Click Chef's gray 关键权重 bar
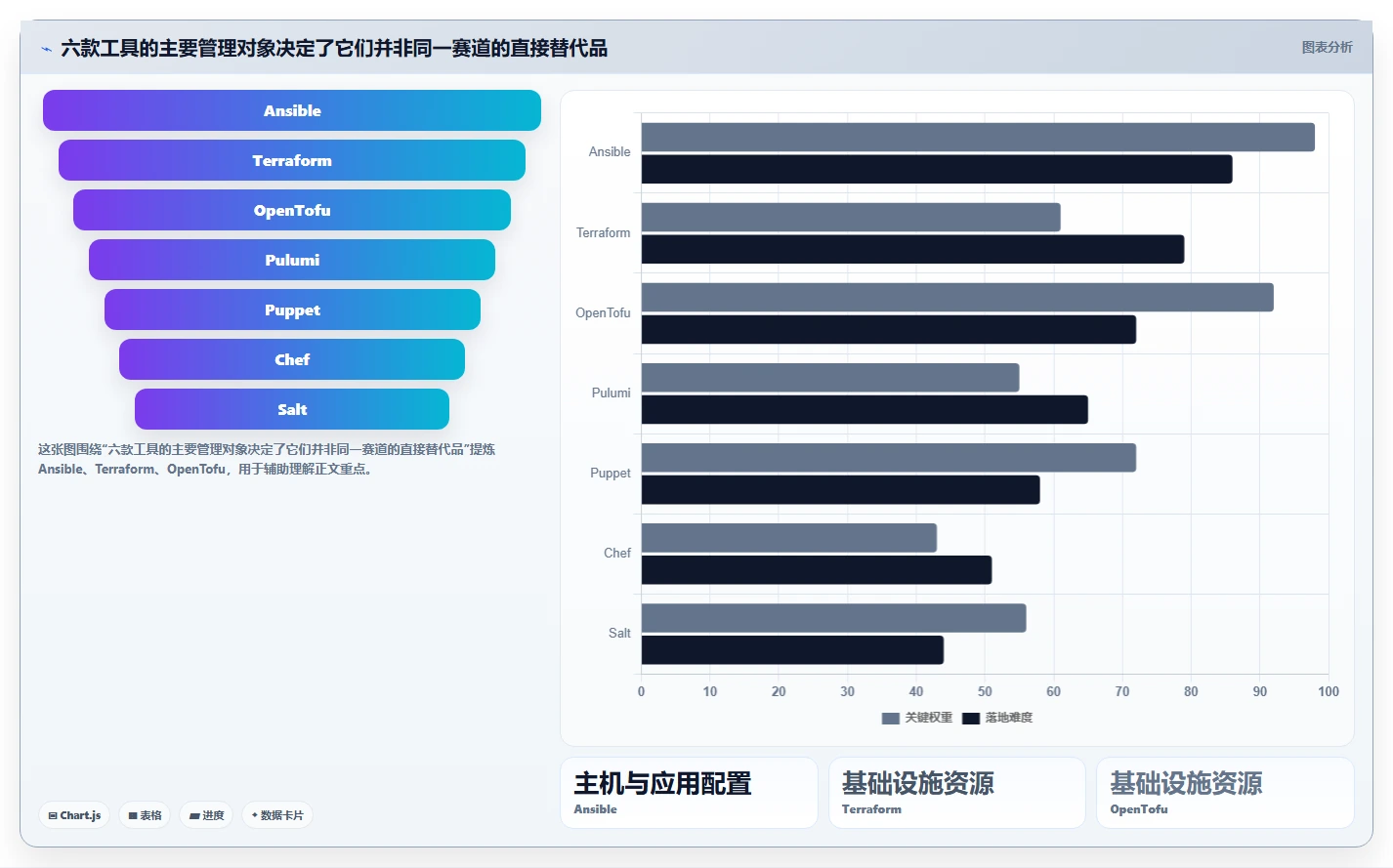1393x868 pixels. pos(789,538)
